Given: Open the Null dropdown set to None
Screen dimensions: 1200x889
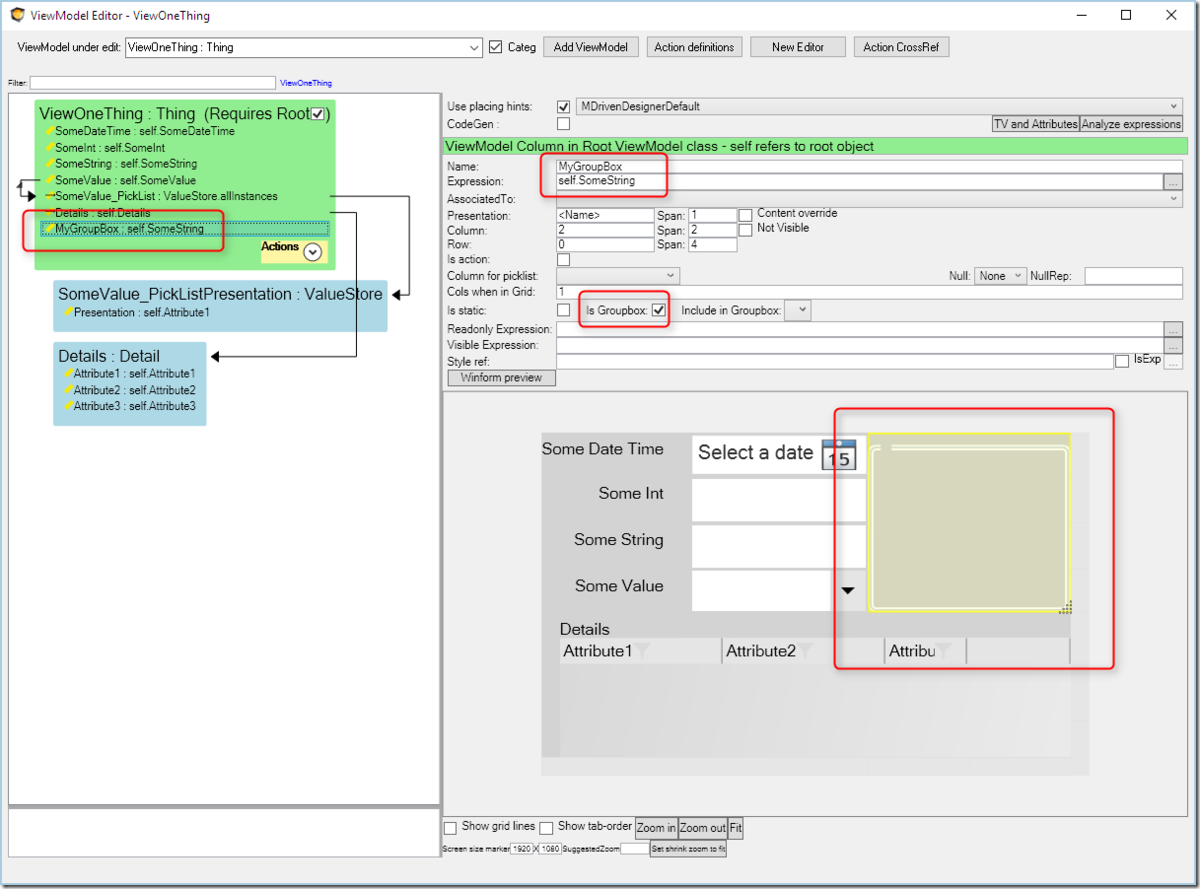Looking at the screenshot, I should click(1000, 275).
